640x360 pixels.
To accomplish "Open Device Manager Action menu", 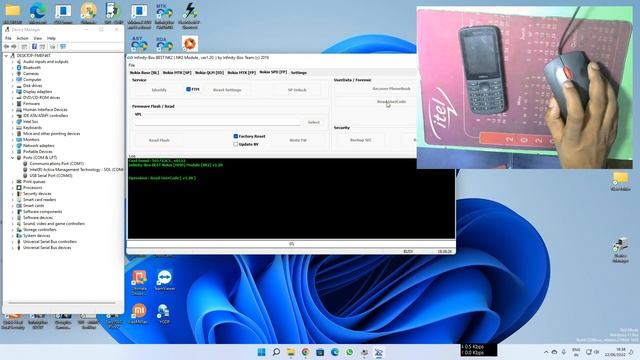I will tap(22, 38).
